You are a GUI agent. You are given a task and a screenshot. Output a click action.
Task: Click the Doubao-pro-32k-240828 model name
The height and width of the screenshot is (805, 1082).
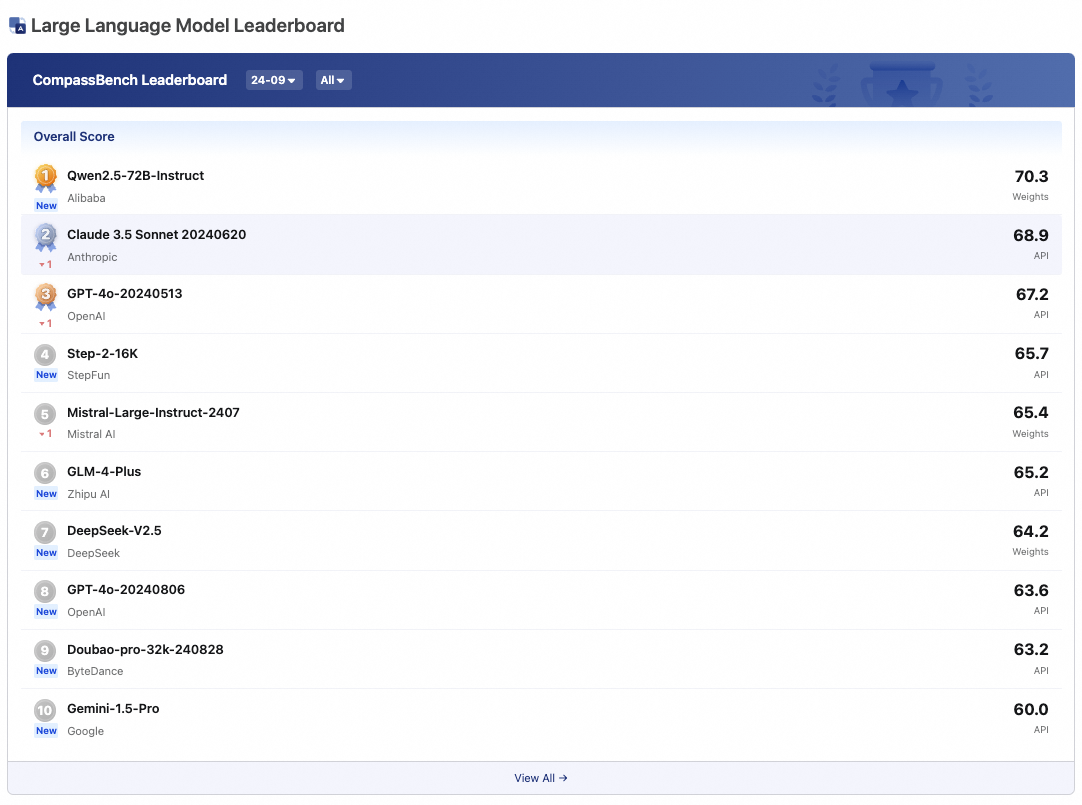145,650
